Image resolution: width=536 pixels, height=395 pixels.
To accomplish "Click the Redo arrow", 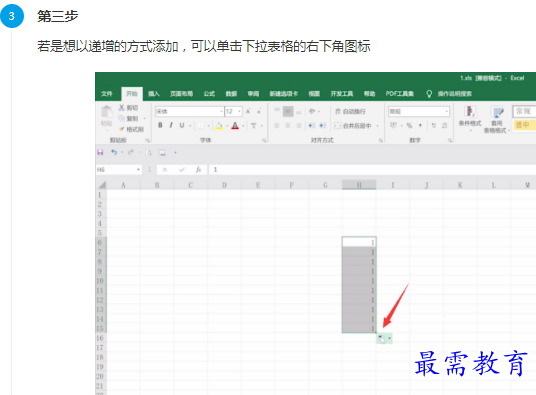I will click(131, 152).
